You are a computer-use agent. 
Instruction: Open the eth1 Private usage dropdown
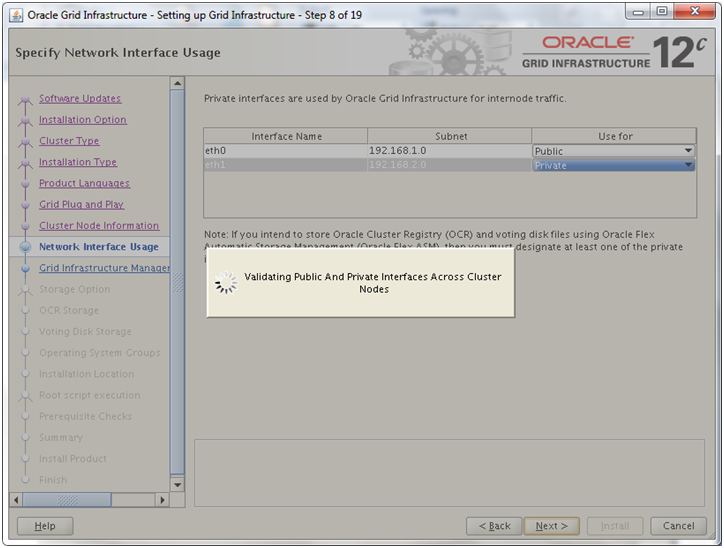pyautogui.click(x=614, y=165)
